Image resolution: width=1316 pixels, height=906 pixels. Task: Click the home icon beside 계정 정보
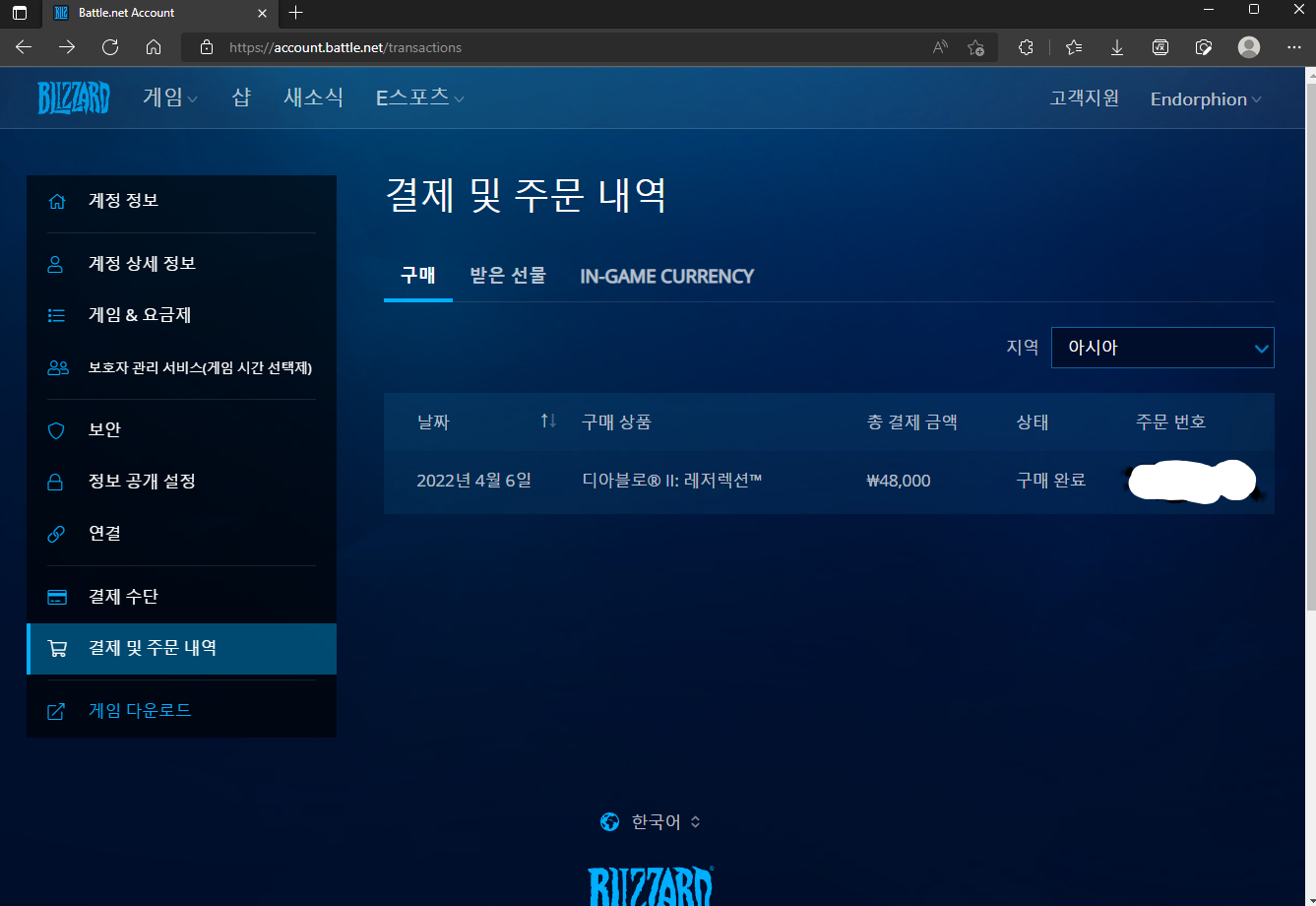coord(57,201)
